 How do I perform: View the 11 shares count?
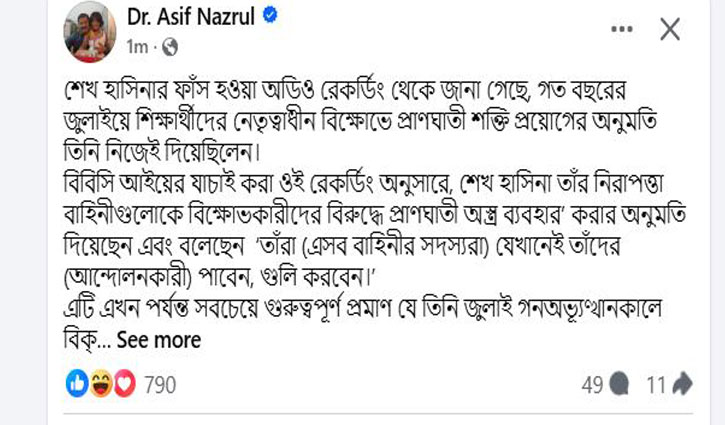pos(657,383)
